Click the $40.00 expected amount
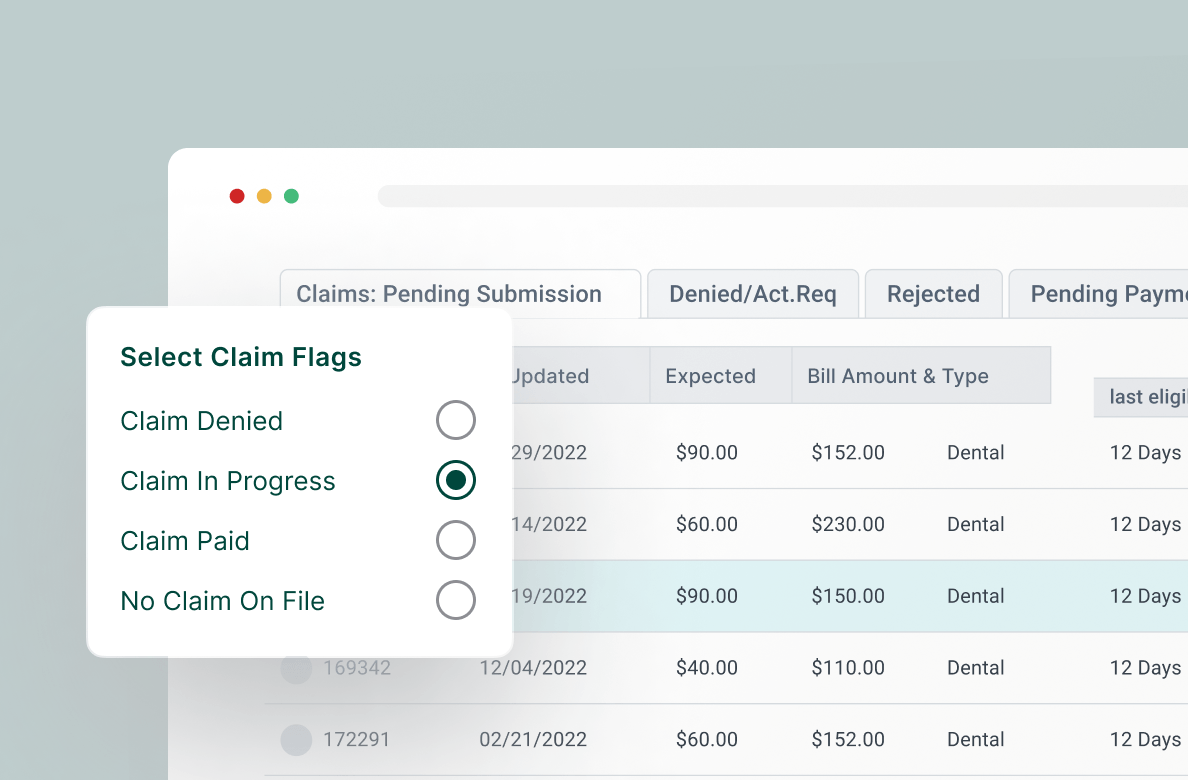Image resolution: width=1188 pixels, height=780 pixels. [707, 668]
